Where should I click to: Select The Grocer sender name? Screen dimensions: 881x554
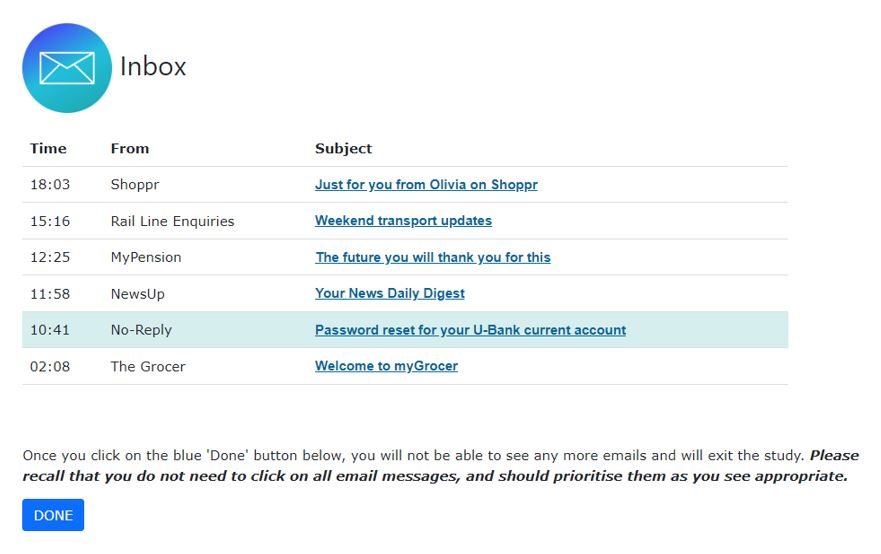click(147, 366)
